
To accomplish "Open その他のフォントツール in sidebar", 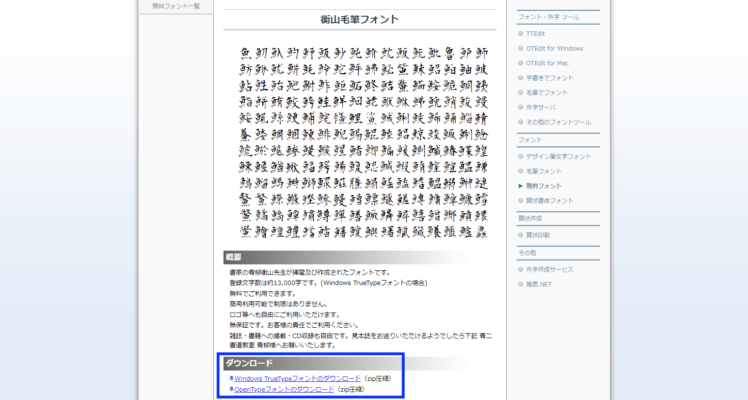I will [558, 122].
